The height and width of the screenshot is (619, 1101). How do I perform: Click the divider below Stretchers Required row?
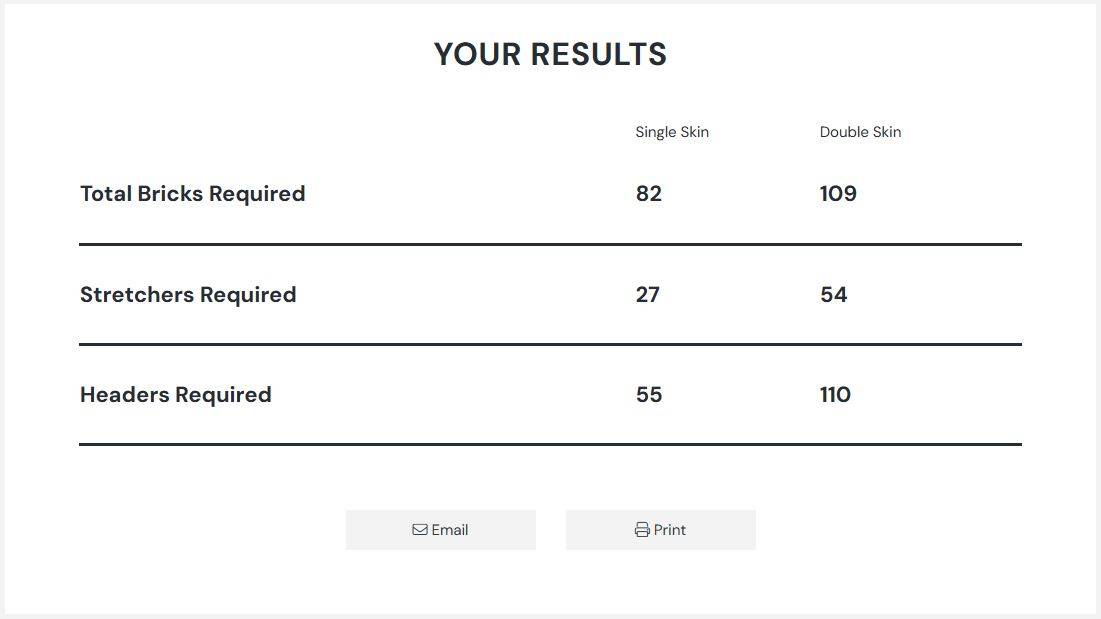click(x=550, y=343)
